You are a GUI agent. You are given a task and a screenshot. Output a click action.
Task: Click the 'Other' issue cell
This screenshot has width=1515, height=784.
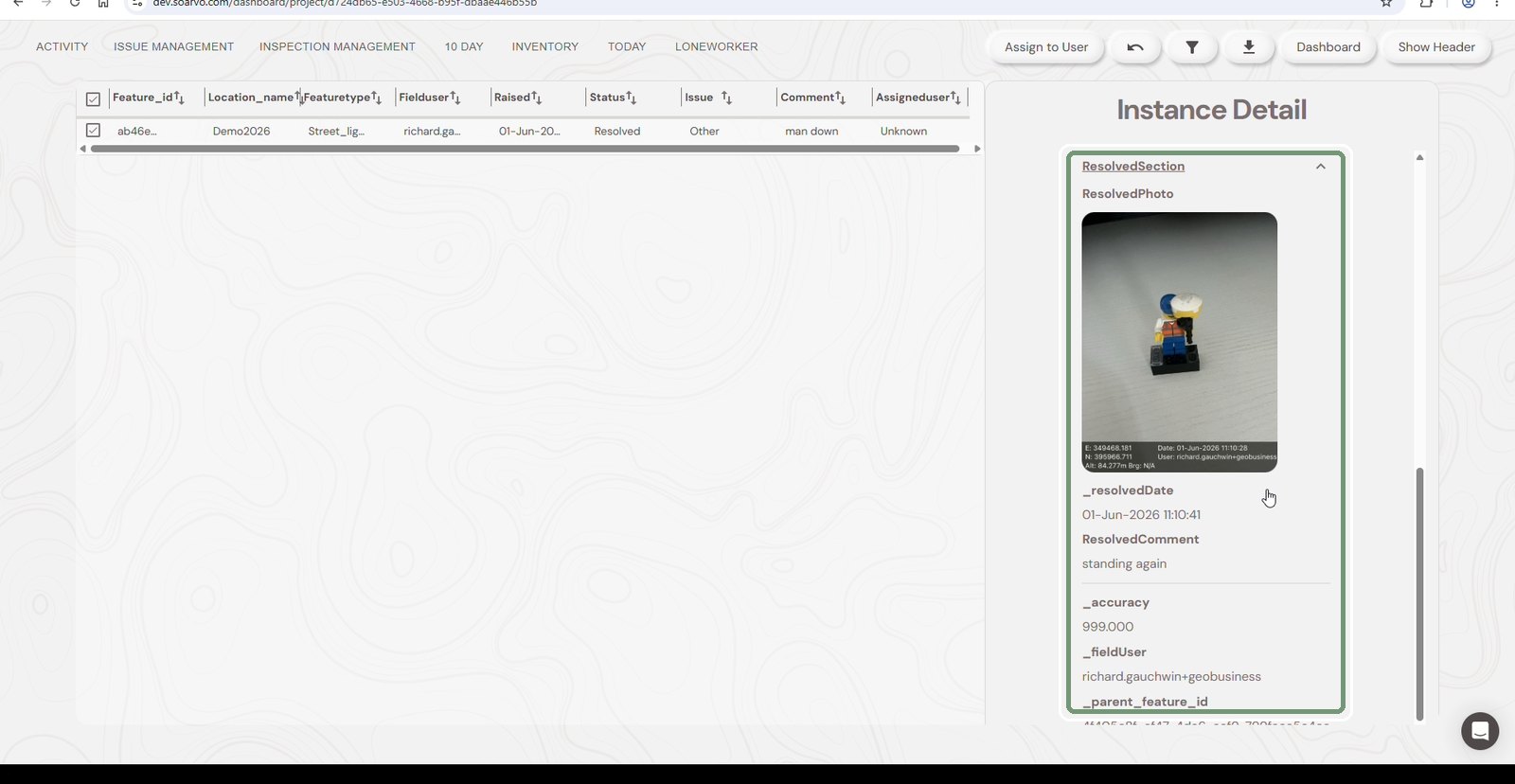click(704, 132)
